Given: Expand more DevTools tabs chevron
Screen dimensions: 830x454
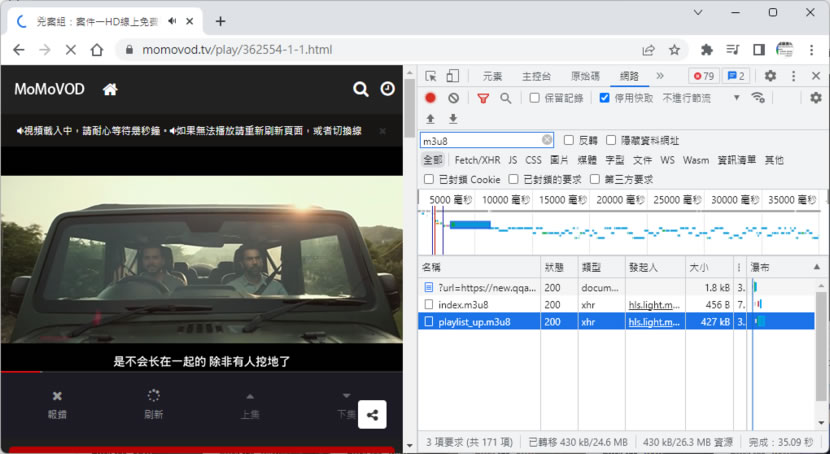Looking at the screenshot, I should point(660,76).
